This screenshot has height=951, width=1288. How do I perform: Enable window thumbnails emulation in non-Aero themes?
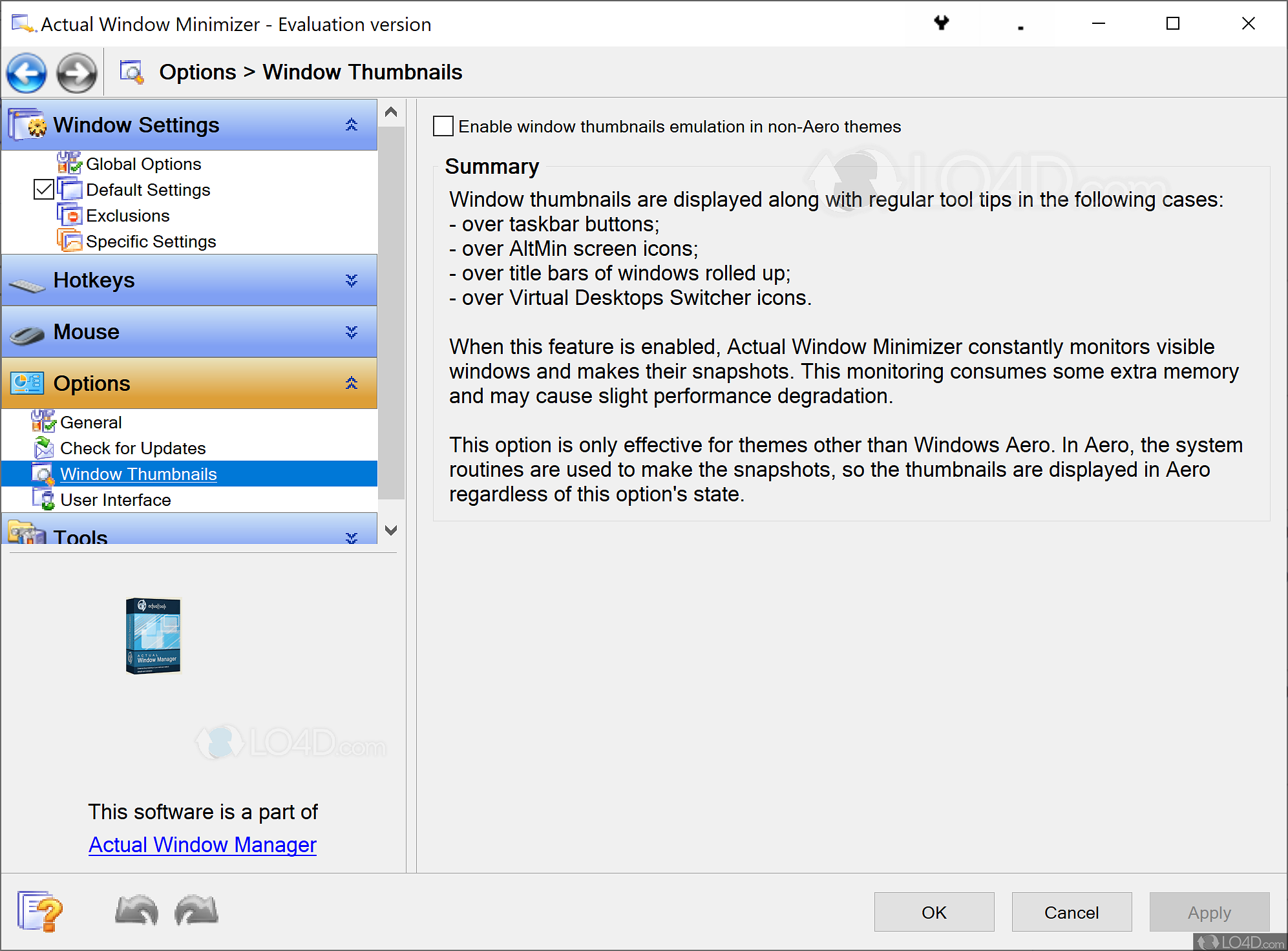(x=443, y=126)
